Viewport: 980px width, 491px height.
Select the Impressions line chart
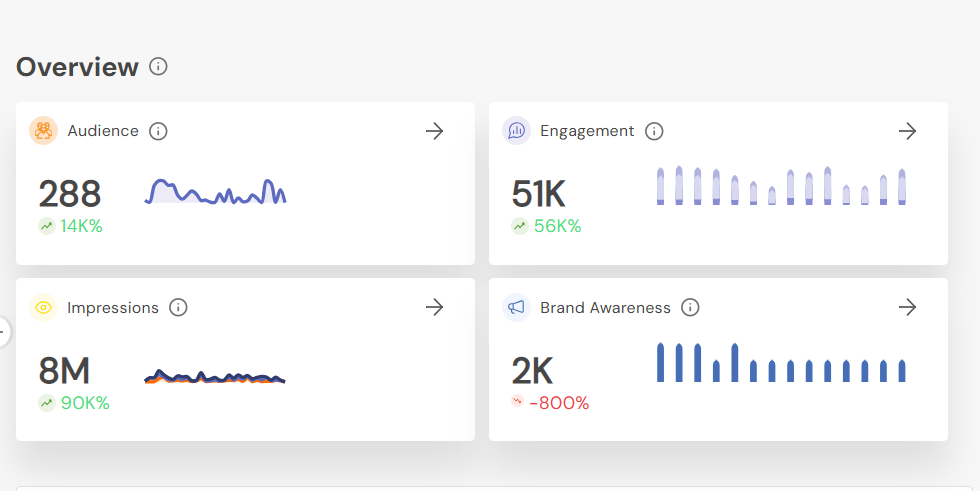pyautogui.click(x=215, y=377)
